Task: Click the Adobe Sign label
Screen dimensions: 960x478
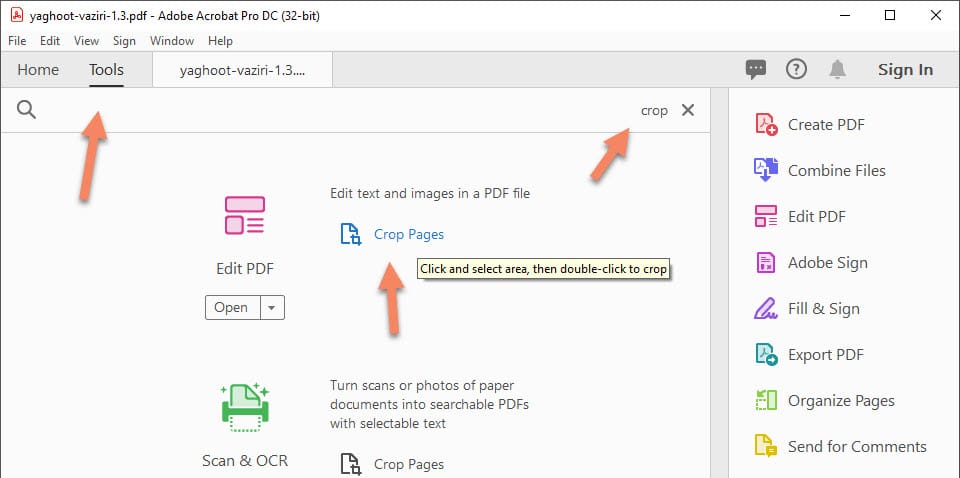Action: 828,263
